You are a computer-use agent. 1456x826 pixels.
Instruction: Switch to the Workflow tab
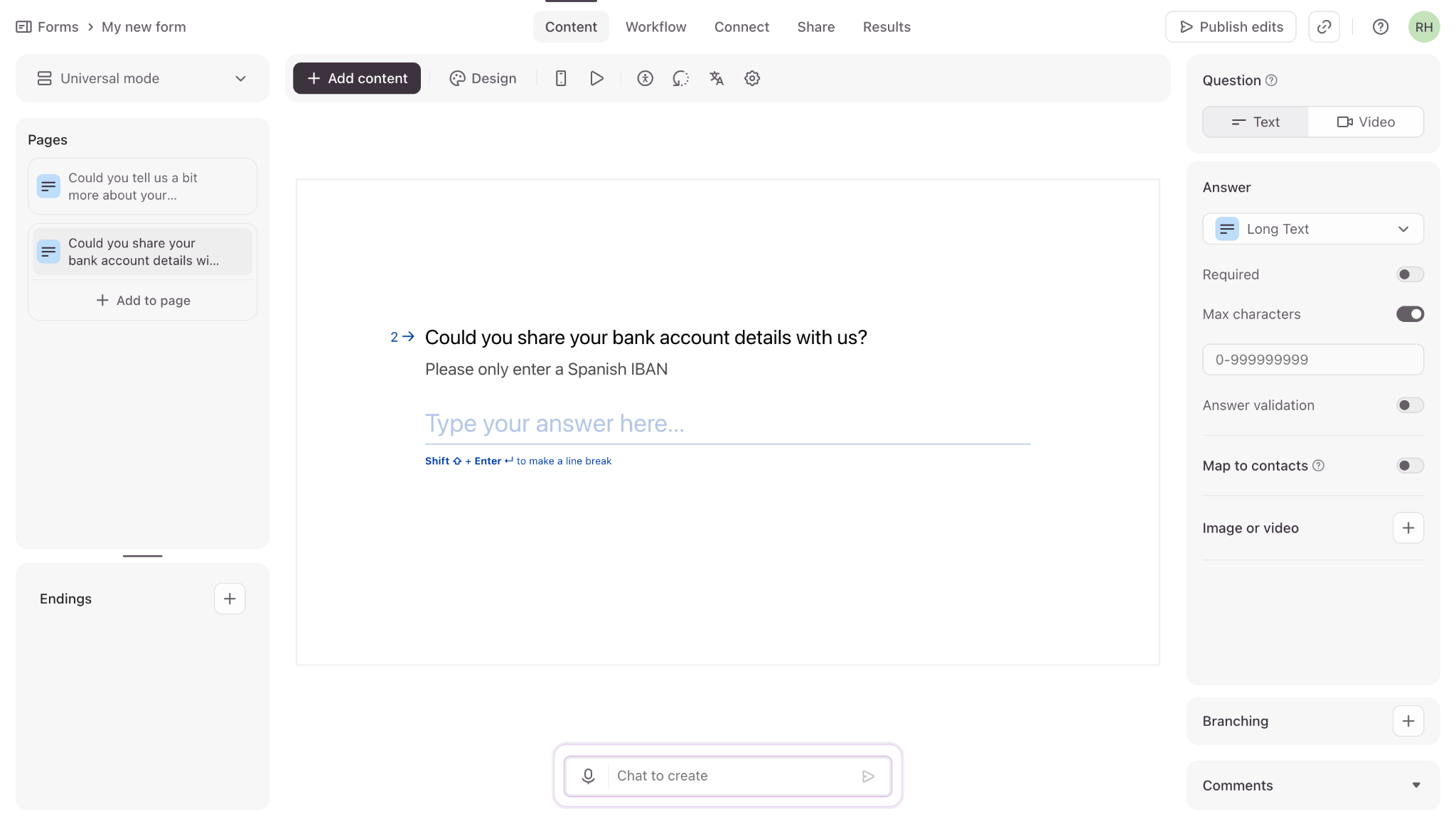[655, 27]
